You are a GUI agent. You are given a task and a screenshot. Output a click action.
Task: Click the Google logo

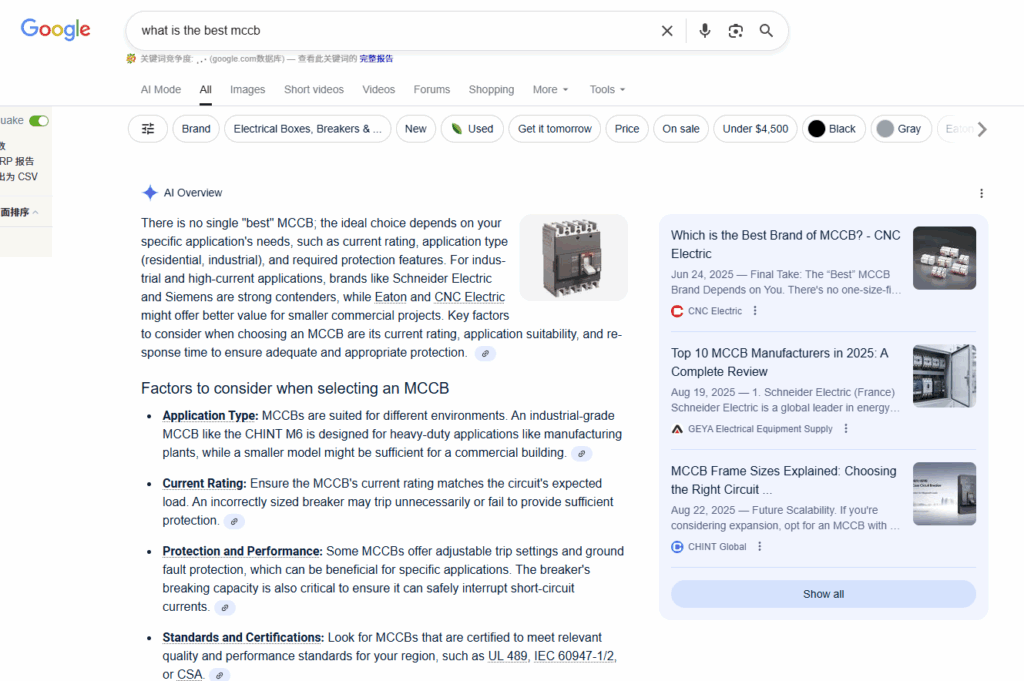click(x=56, y=30)
